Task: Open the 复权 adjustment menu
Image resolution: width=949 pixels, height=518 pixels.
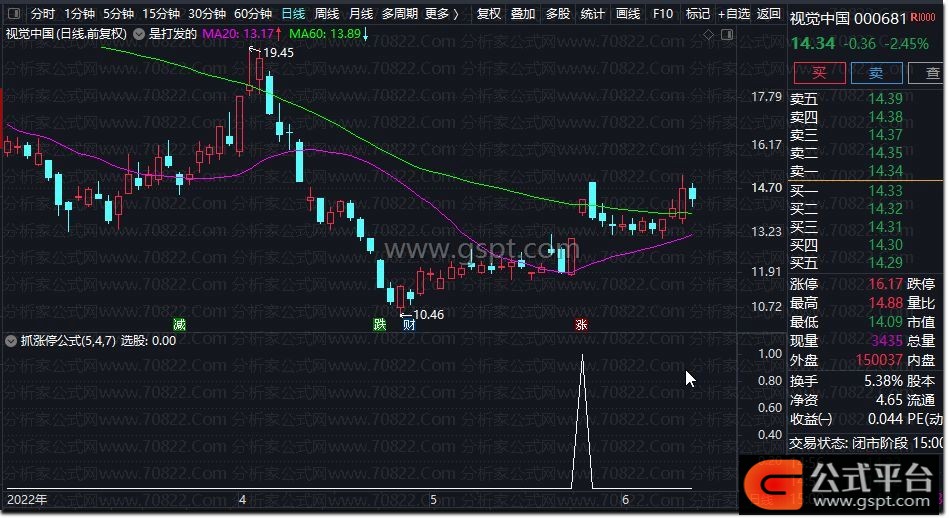Action: 489,13
